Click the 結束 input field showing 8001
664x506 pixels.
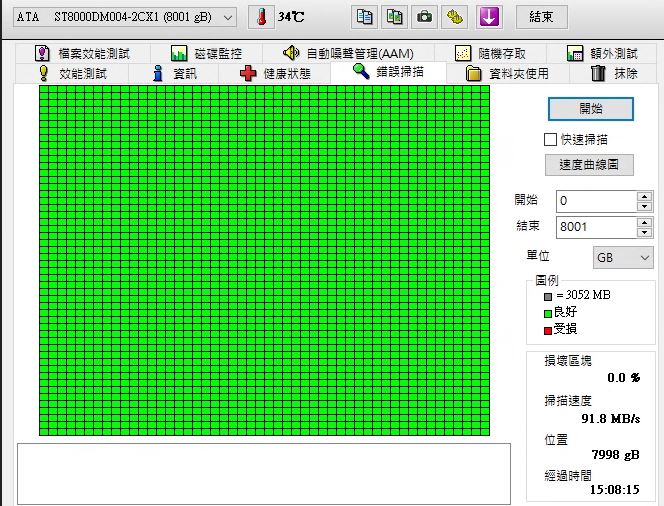coord(596,227)
